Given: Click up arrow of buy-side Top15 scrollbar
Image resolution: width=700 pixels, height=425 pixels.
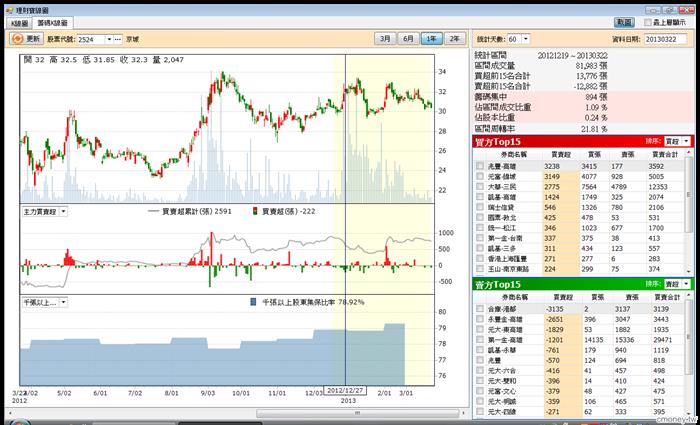Looking at the screenshot, I should click(x=689, y=153).
